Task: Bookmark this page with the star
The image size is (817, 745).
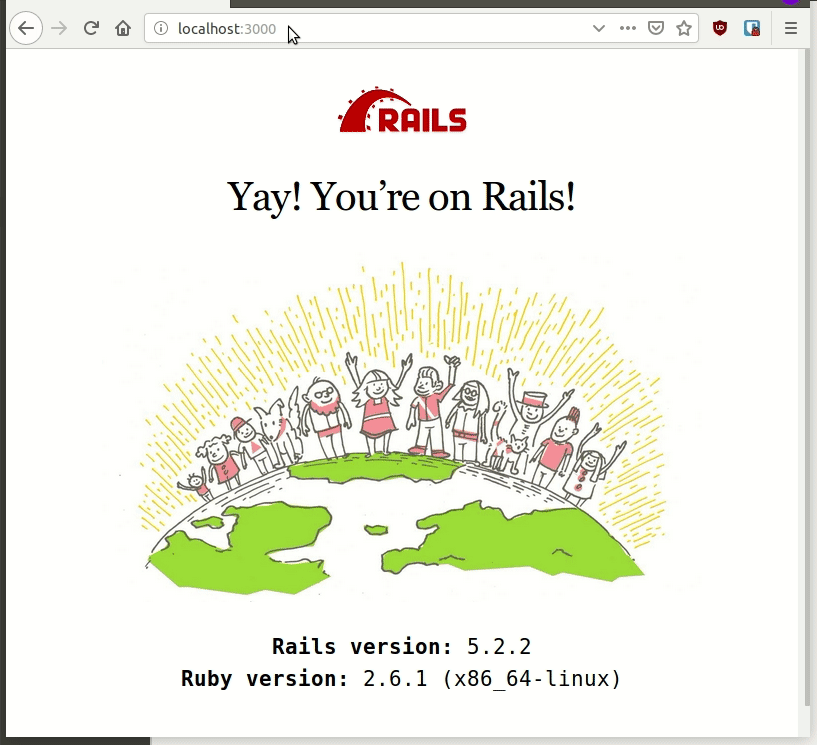Action: pyautogui.click(x=684, y=28)
